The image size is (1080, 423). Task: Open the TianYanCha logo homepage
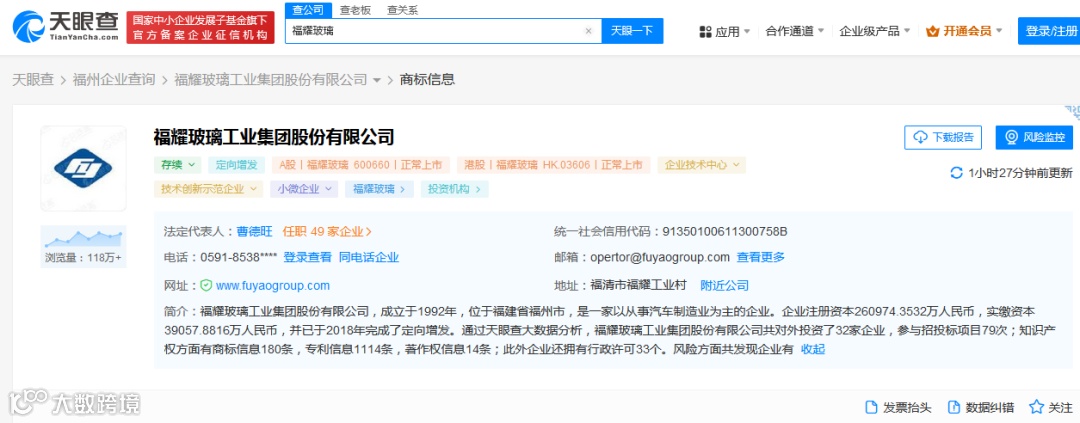[65, 28]
